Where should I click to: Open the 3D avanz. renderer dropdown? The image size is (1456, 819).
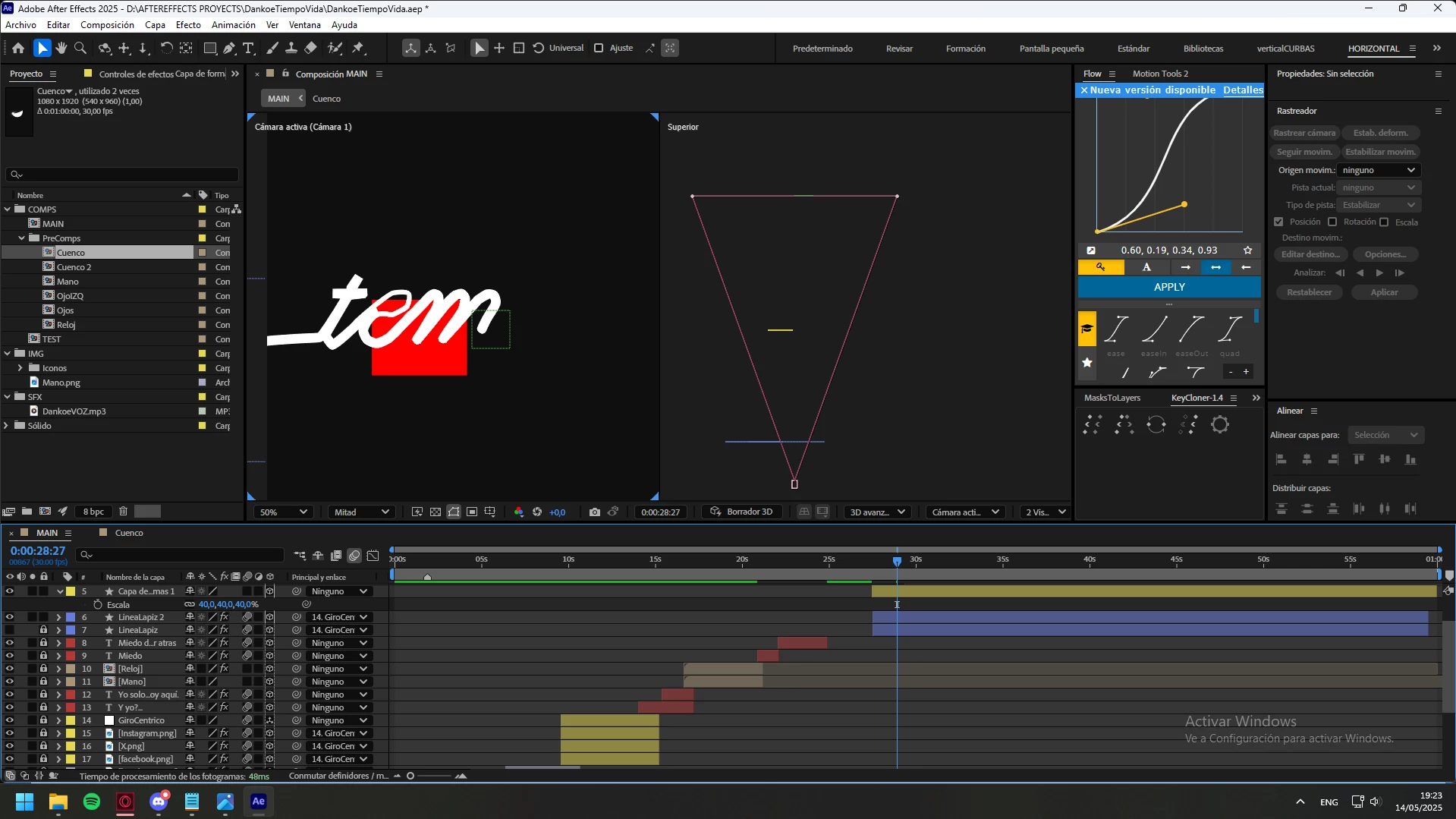878,512
